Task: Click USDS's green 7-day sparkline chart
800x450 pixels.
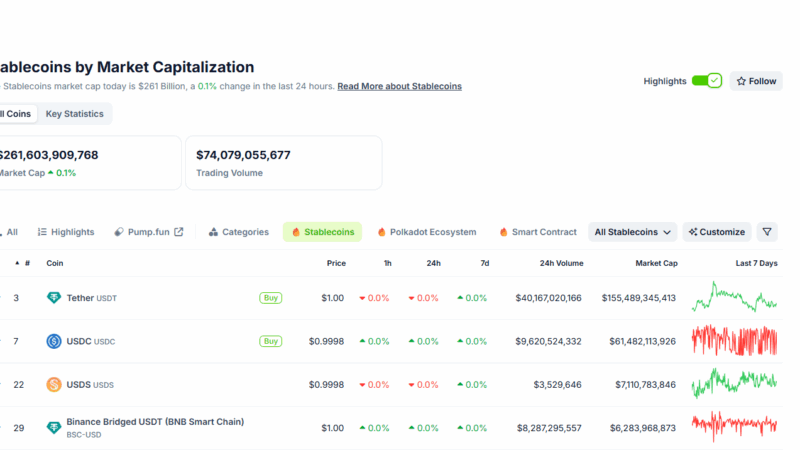Action: [x=734, y=383]
